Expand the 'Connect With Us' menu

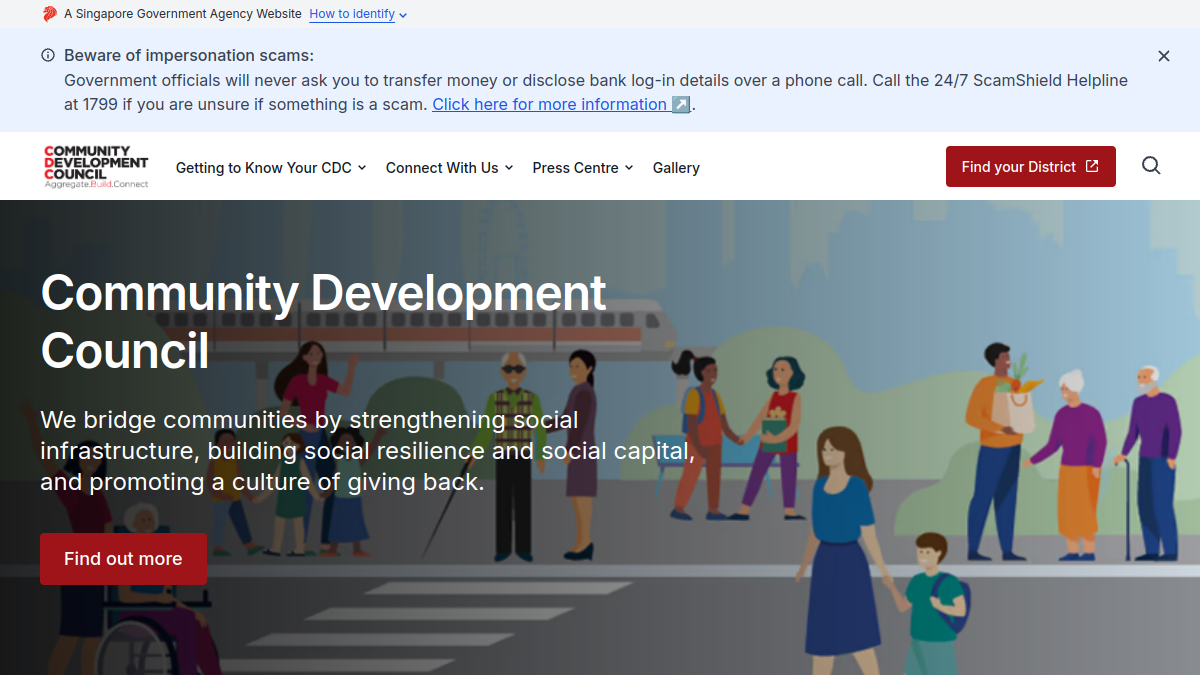coord(449,168)
